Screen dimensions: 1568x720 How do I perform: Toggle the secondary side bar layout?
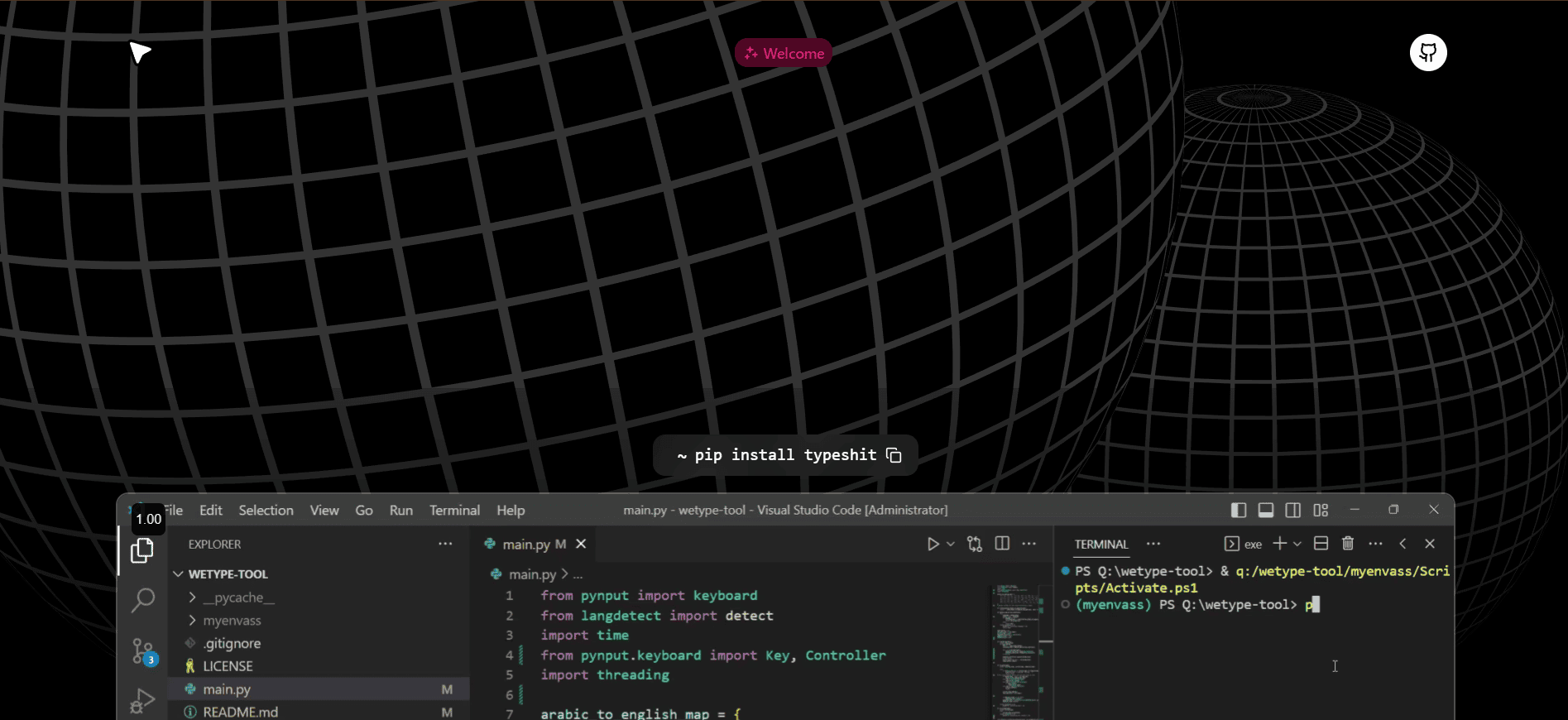pyautogui.click(x=1293, y=510)
